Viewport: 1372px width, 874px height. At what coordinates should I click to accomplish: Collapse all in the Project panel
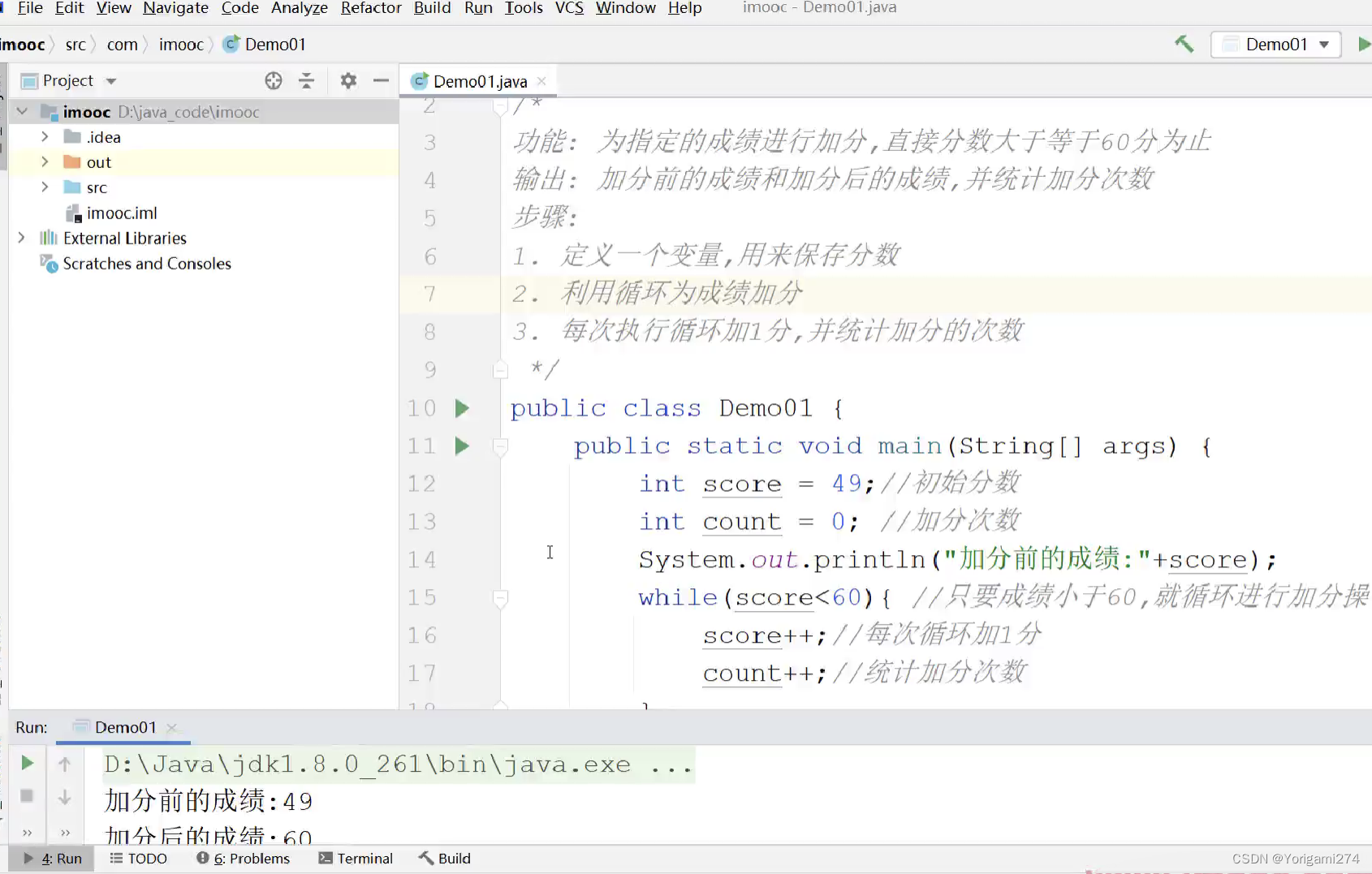[x=306, y=80]
